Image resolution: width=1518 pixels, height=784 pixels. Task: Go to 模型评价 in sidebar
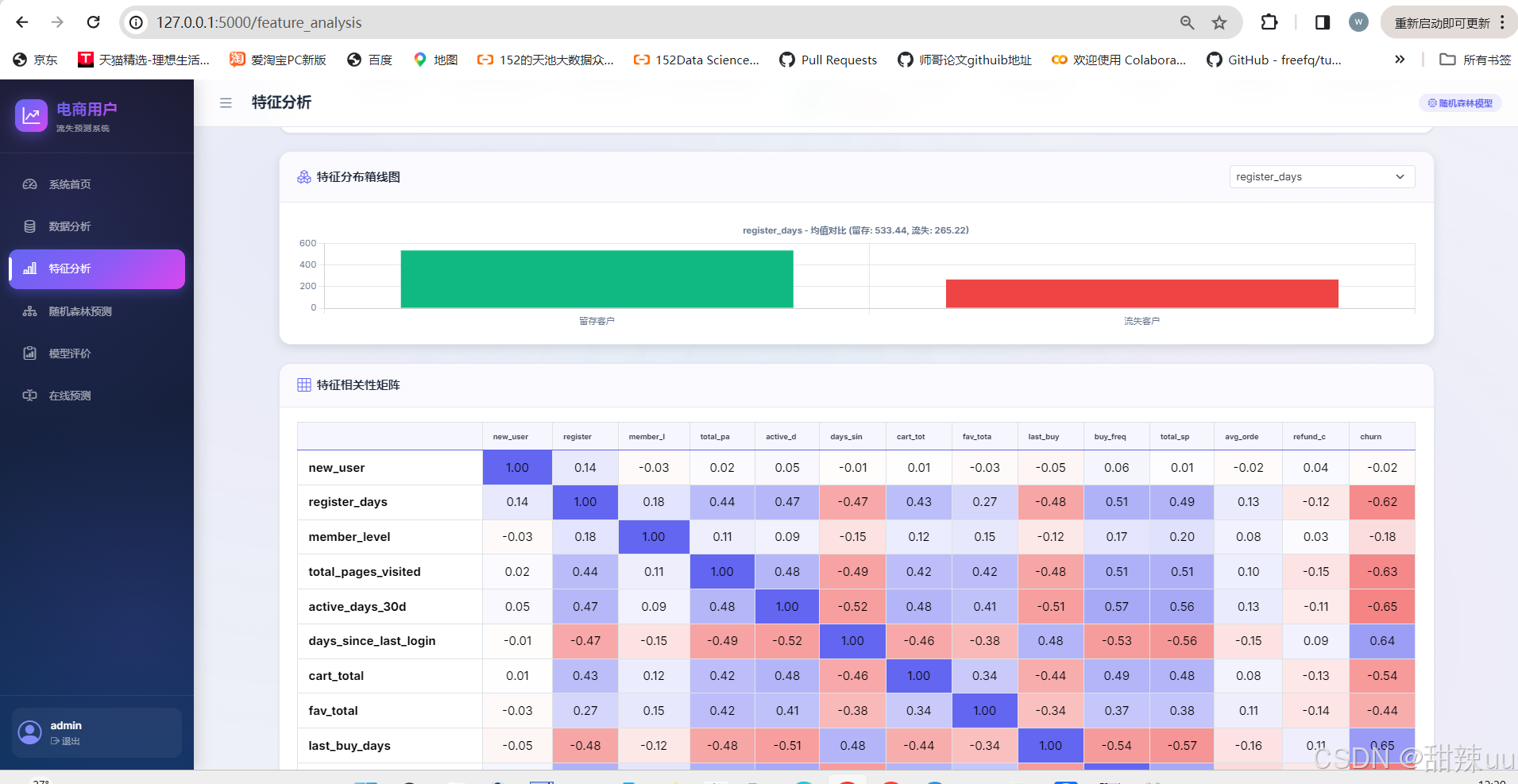[x=97, y=353]
